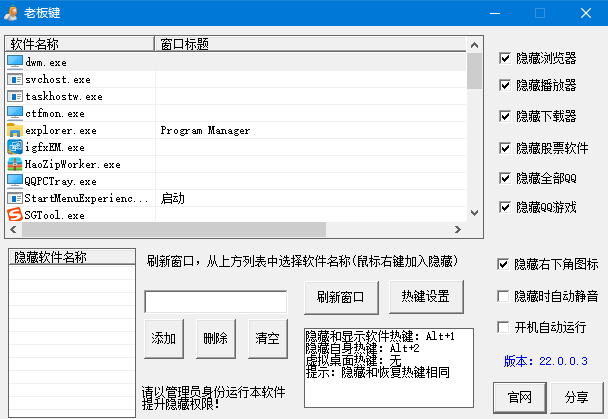Click horizontal scroll right arrow
This screenshot has width=608, height=419.
[458, 229]
